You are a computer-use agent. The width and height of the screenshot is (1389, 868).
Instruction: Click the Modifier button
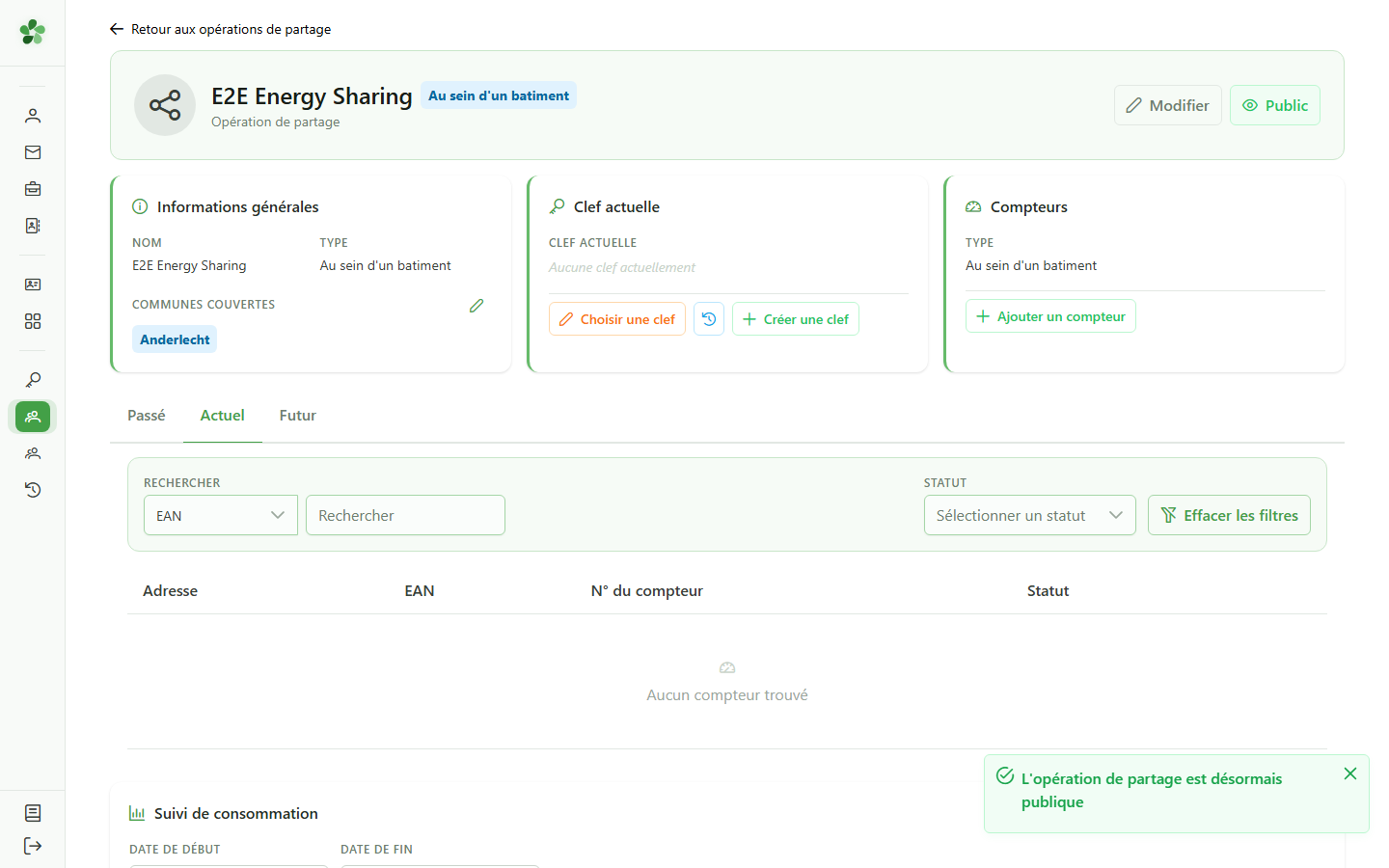tap(1168, 105)
